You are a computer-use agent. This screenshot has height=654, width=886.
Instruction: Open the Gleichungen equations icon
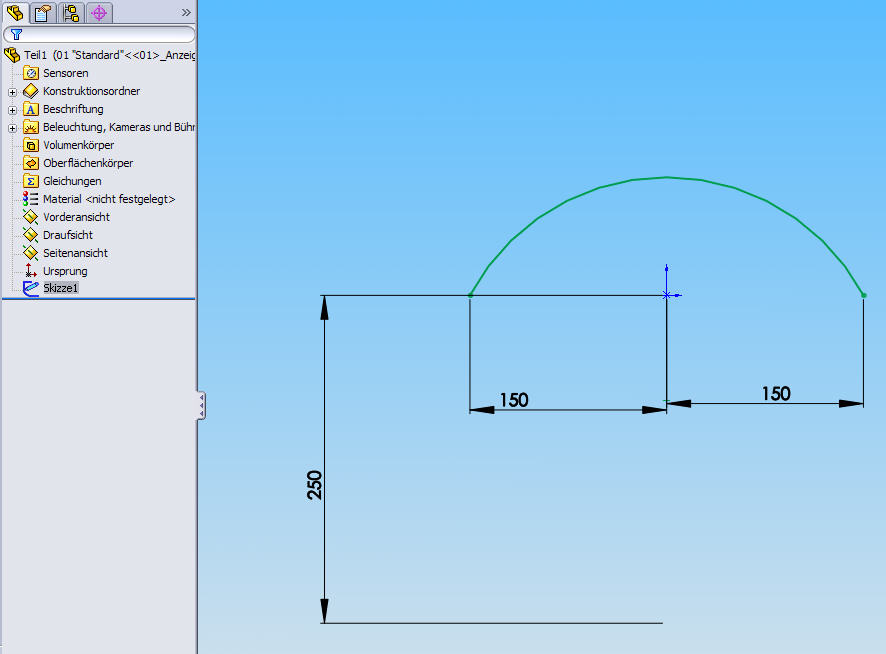click(31, 181)
